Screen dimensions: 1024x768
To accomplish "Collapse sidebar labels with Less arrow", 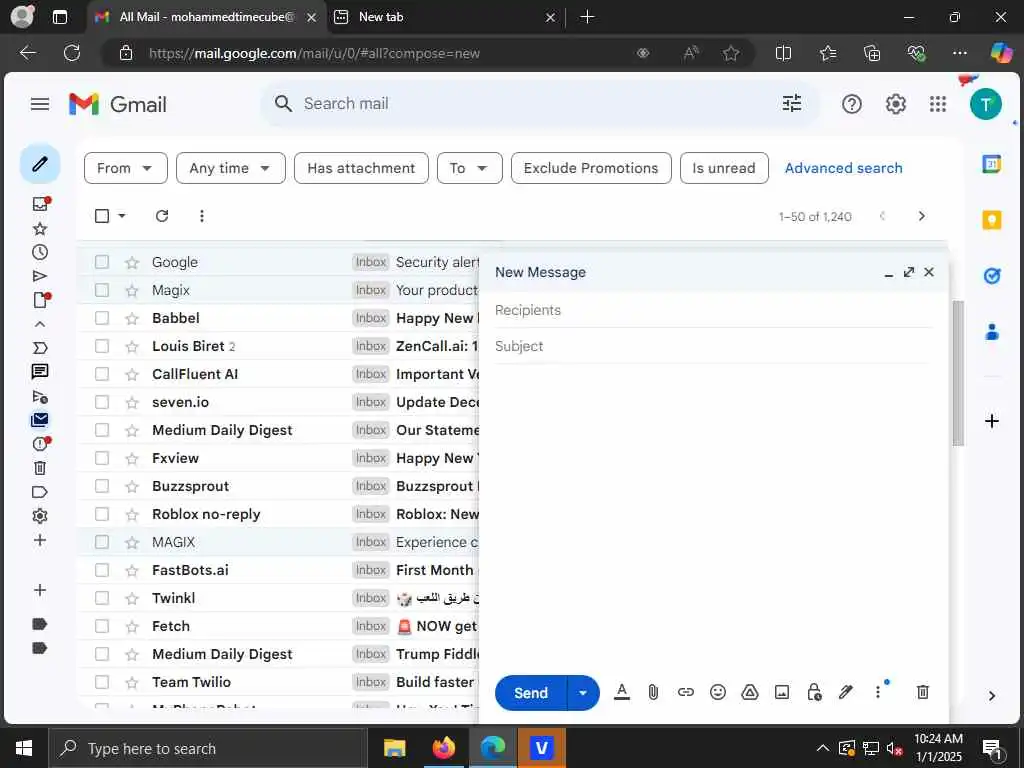I will [x=40, y=324].
